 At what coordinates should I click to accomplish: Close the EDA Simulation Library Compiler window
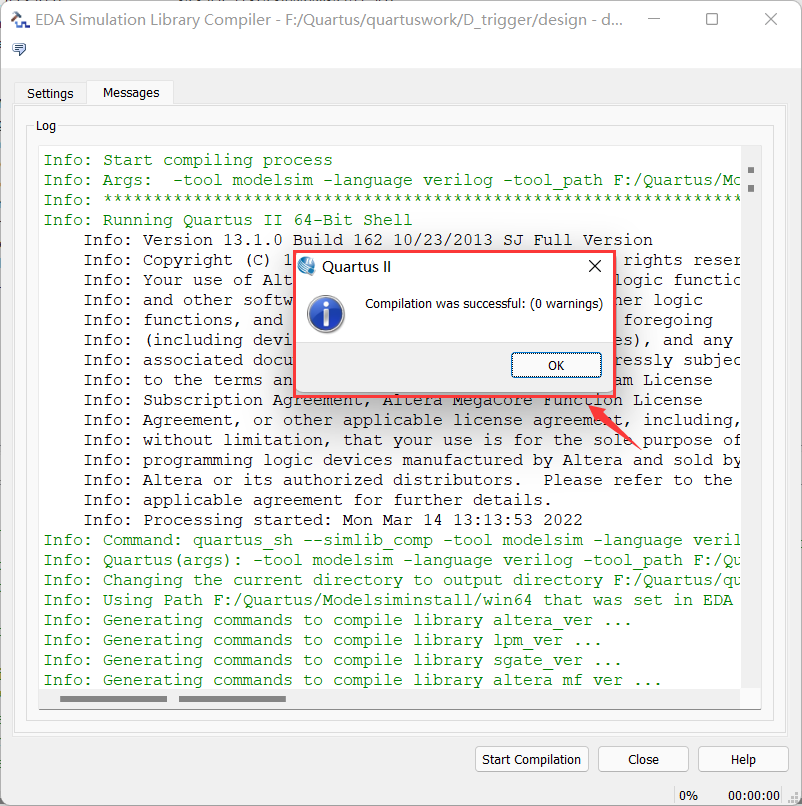point(771,19)
